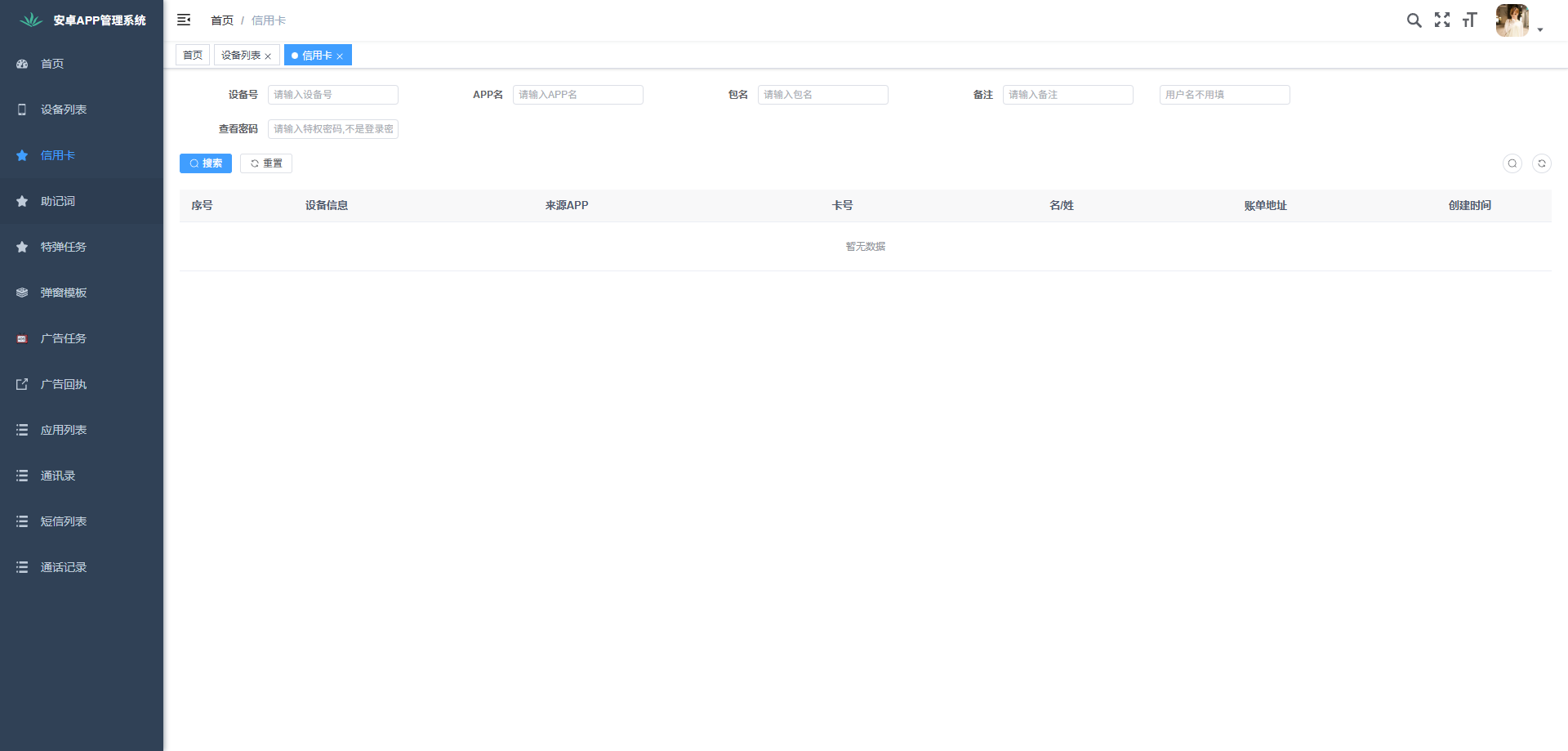Screen dimensions: 1568x751
Task: Toggle search bar with round magnifier icon
Action: [x=1512, y=163]
